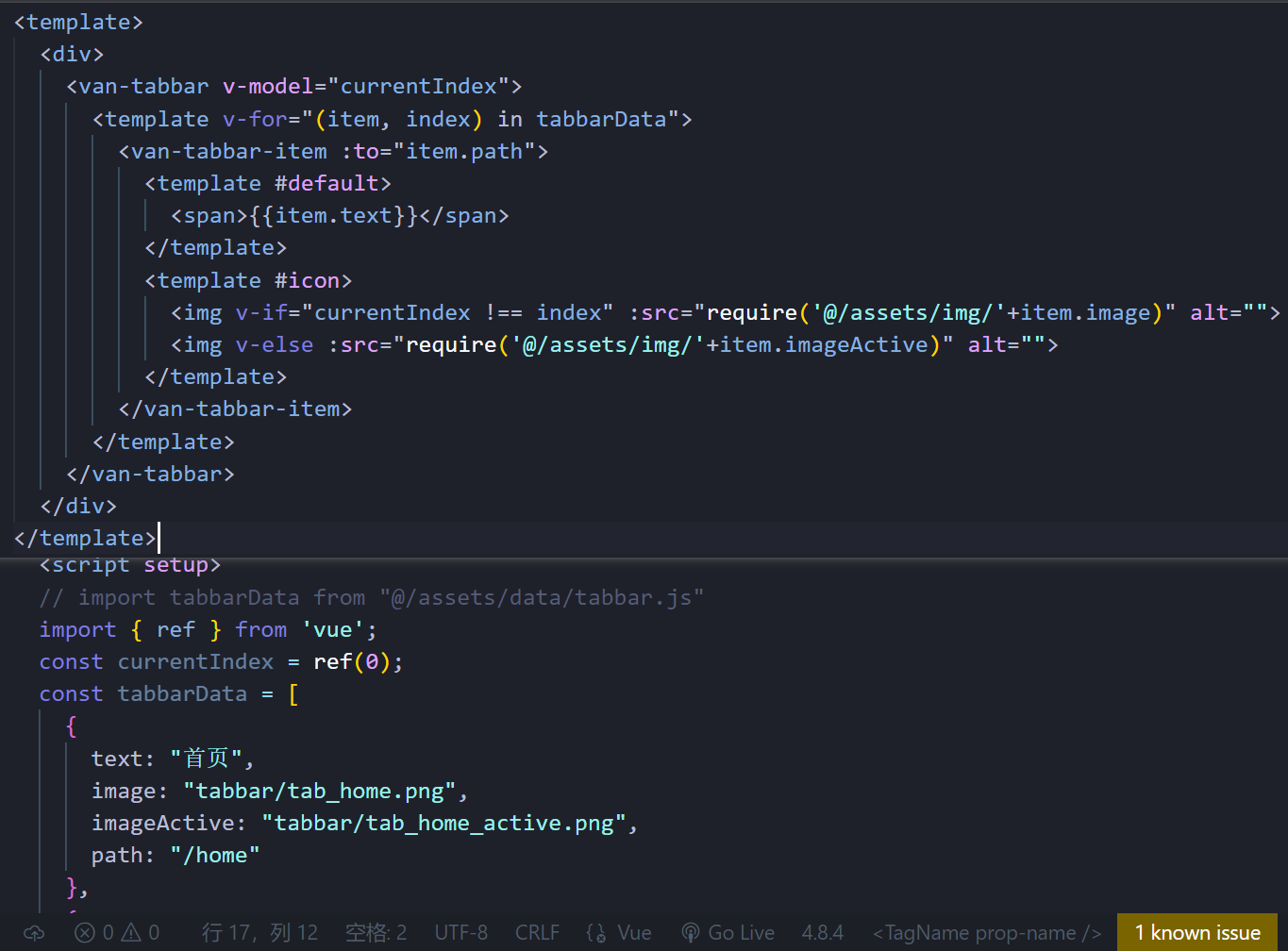Click the template #icon line
The width and height of the screenshot is (1288, 951).
click(x=248, y=280)
